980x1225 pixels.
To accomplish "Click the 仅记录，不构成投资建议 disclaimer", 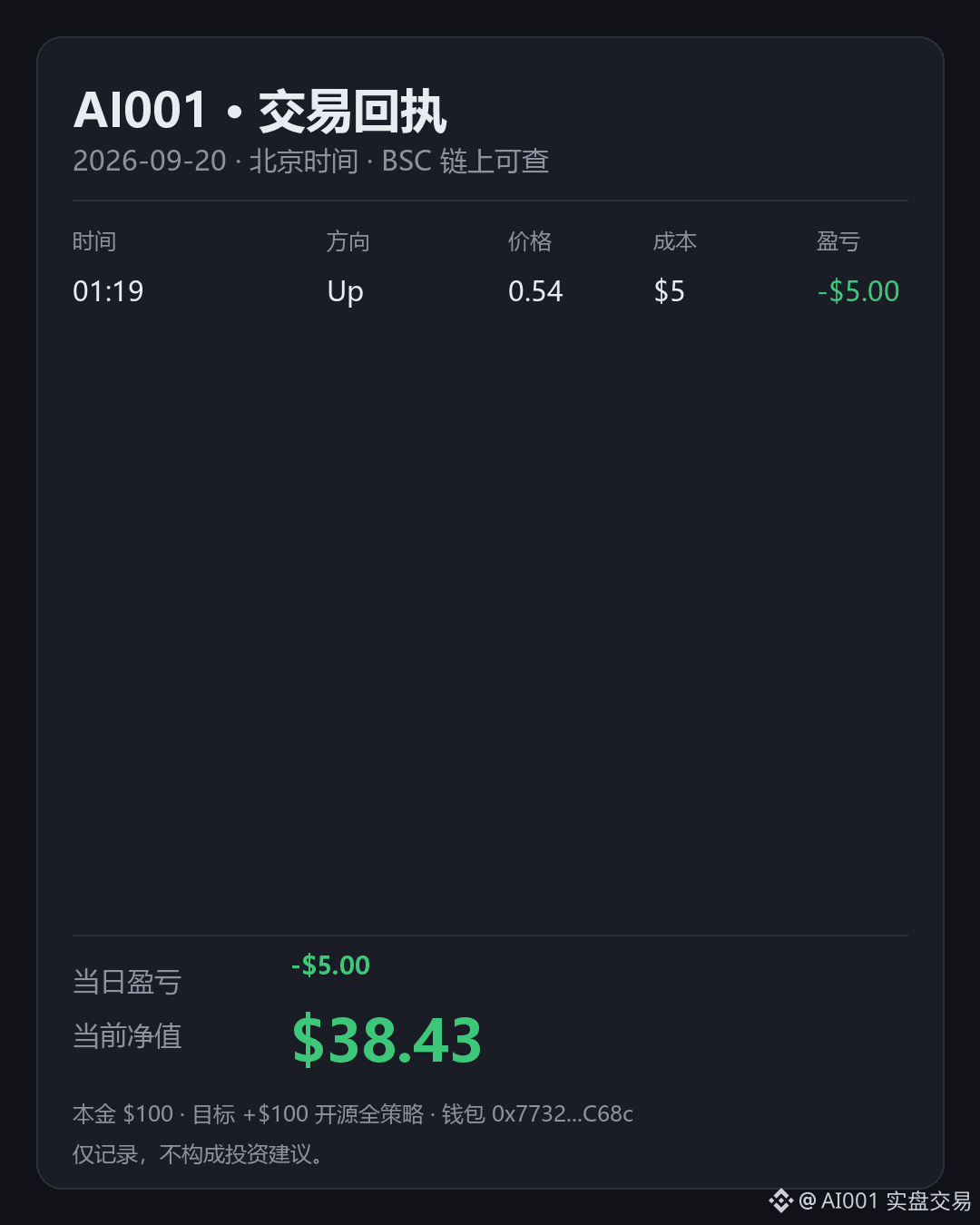I will pos(197,1154).
